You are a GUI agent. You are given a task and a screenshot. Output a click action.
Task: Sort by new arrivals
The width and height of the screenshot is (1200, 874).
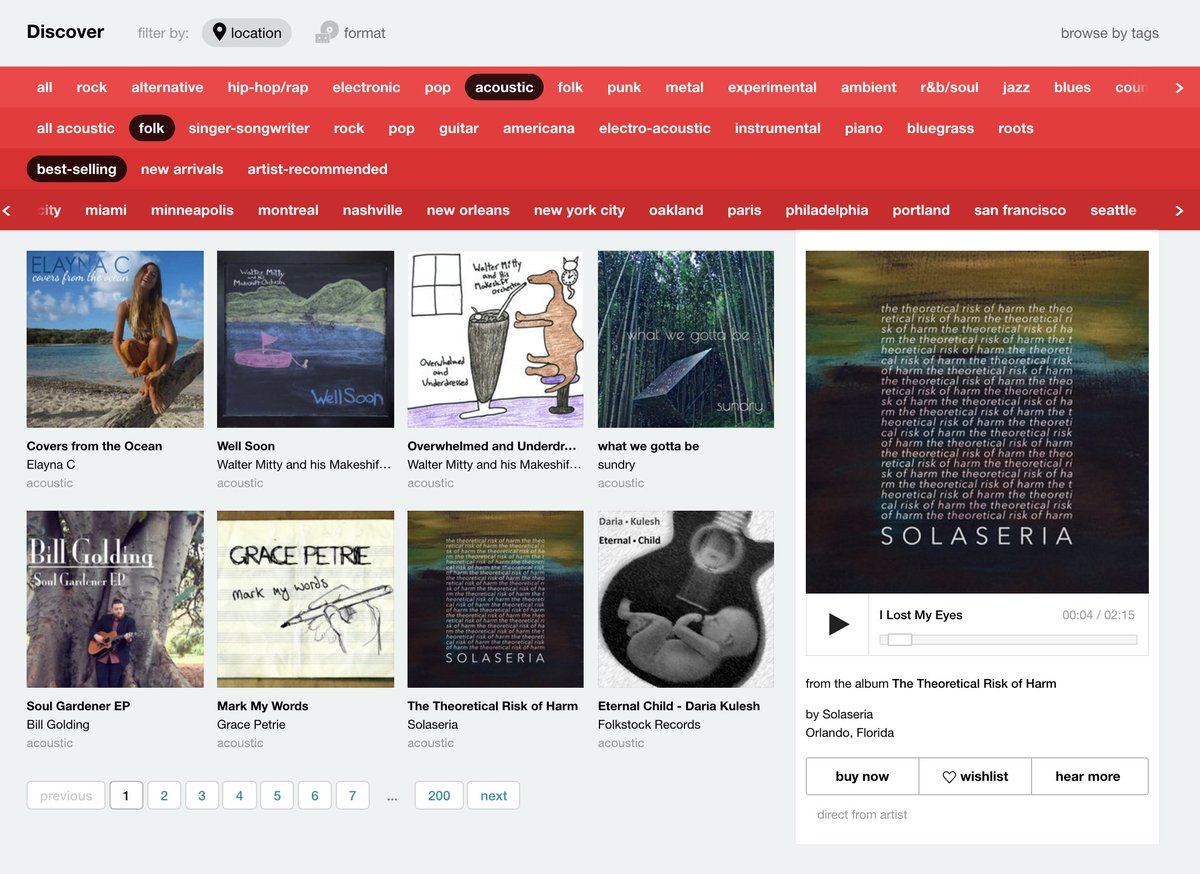point(182,169)
